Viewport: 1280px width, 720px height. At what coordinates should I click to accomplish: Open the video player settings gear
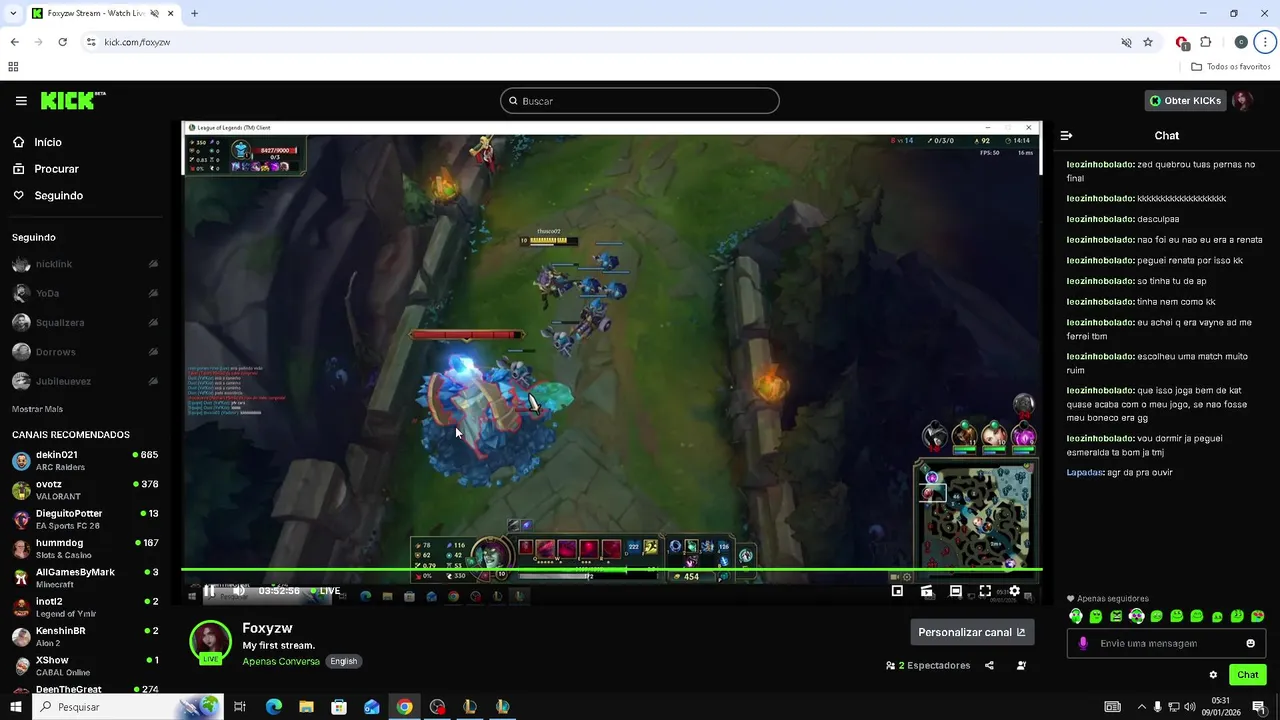[x=1014, y=591]
